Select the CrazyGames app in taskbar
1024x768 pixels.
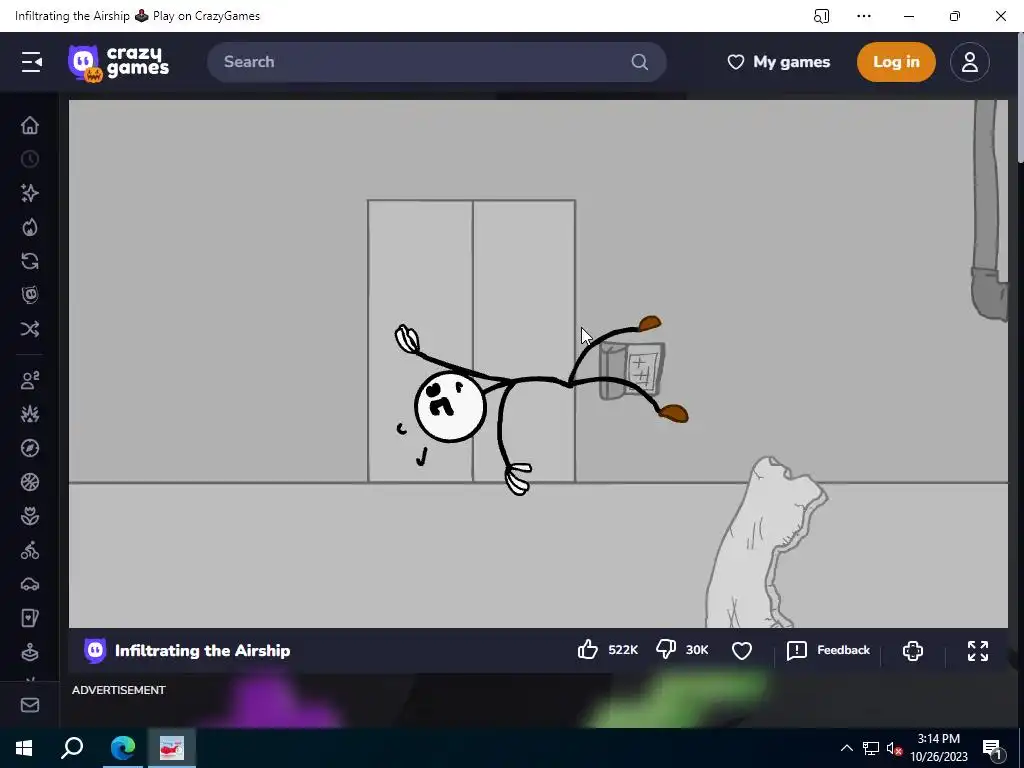click(x=172, y=748)
